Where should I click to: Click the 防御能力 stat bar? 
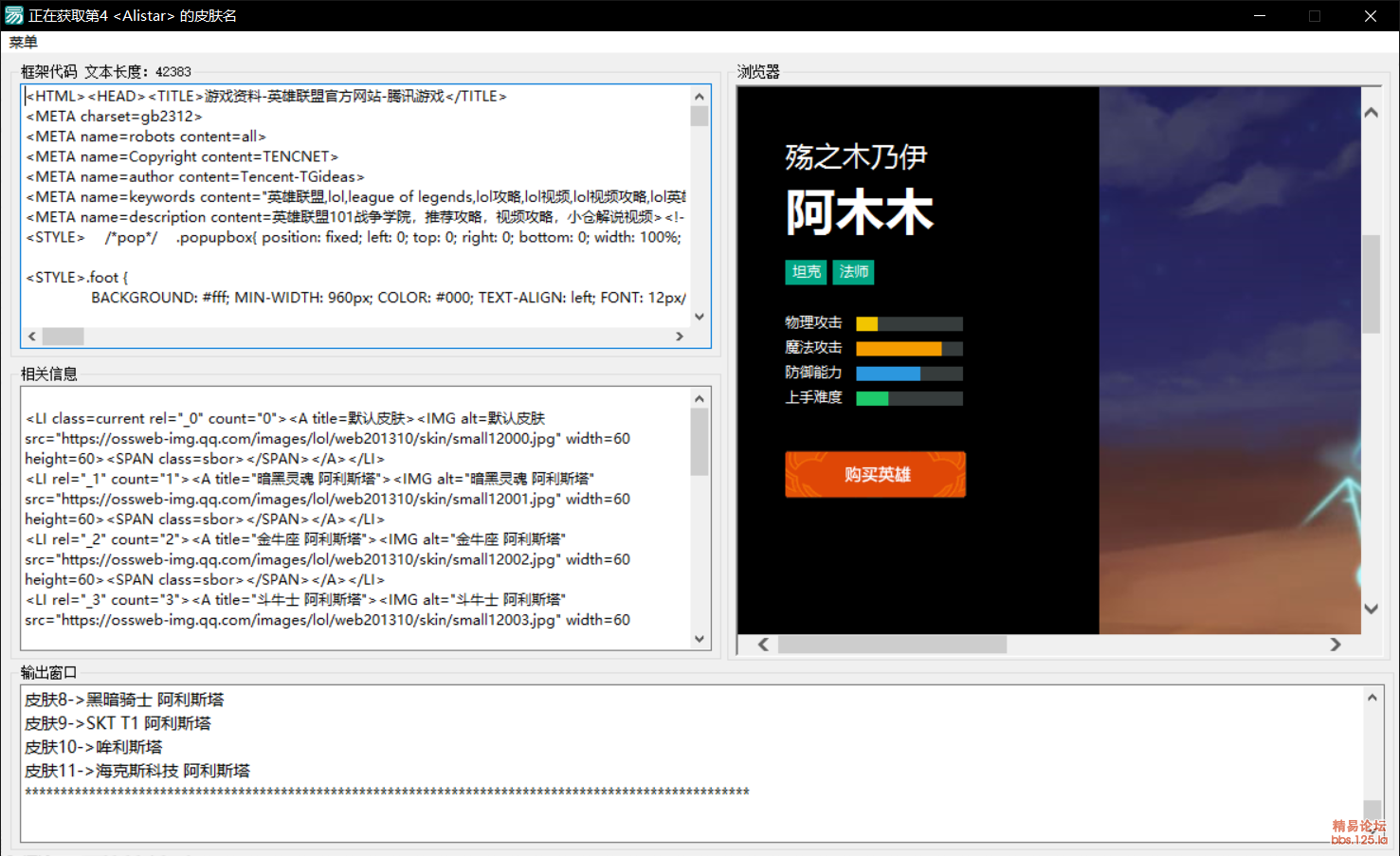point(909,373)
